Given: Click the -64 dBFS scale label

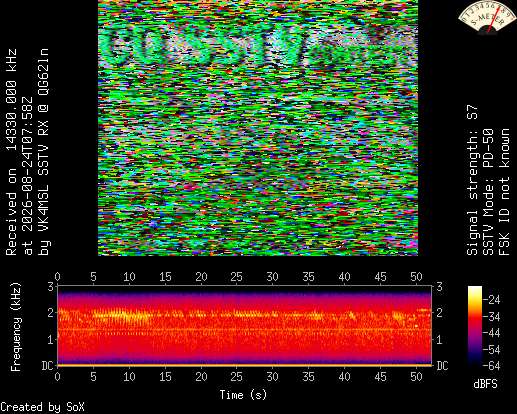Looking at the screenshot, I should (491, 366).
